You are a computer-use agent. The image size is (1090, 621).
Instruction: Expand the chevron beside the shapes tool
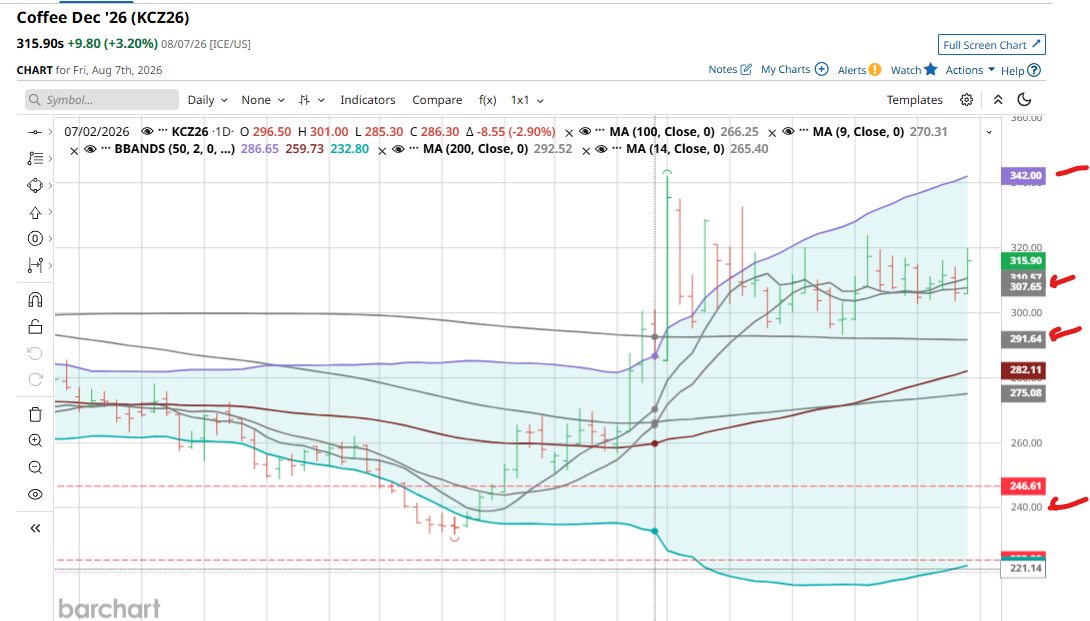[50, 185]
